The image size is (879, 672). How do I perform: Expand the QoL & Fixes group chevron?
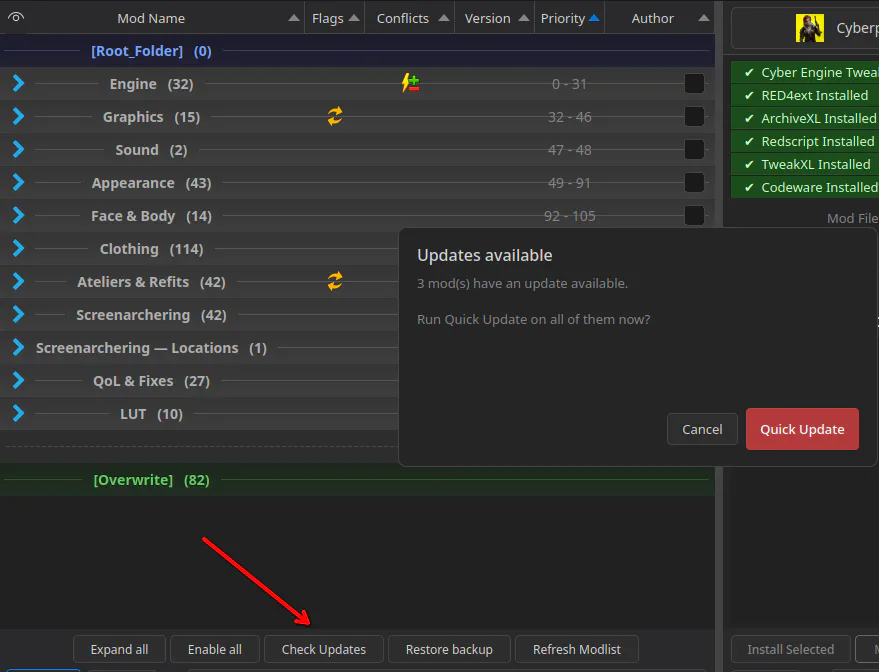(x=18, y=381)
